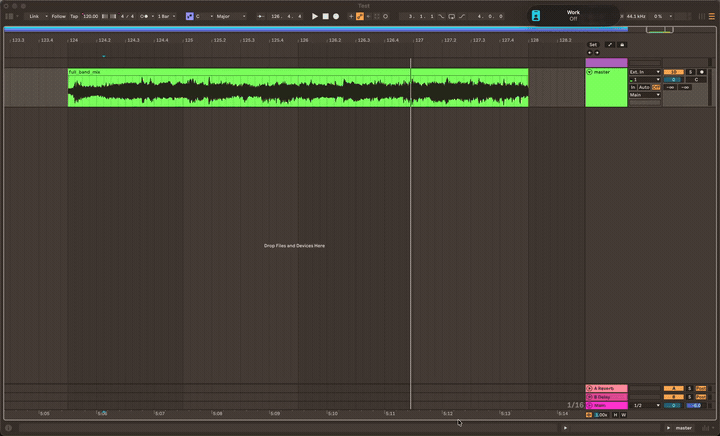The height and width of the screenshot is (436, 720).
Task: Open the 1/2 output dropdown on Main
Action: coord(647,405)
